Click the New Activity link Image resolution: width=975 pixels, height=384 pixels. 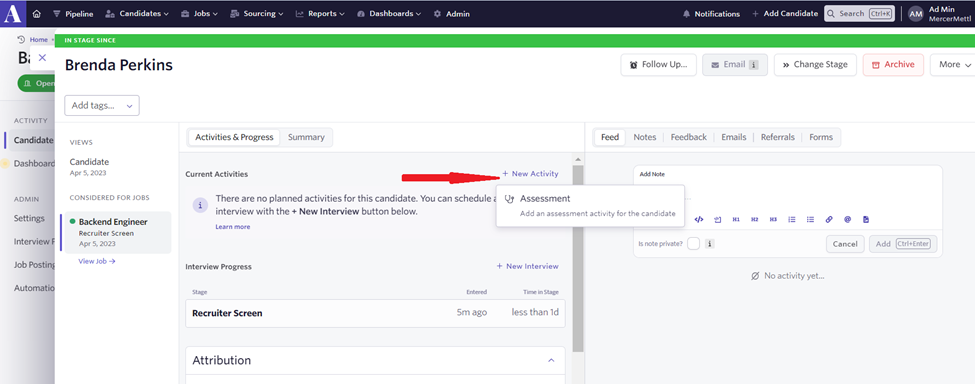530,174
